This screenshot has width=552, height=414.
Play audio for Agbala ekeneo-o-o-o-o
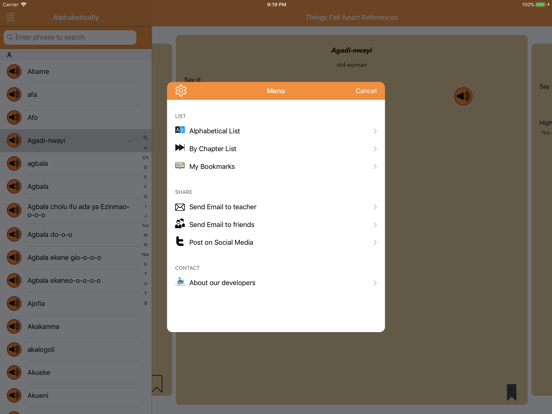tap(14, 281)
